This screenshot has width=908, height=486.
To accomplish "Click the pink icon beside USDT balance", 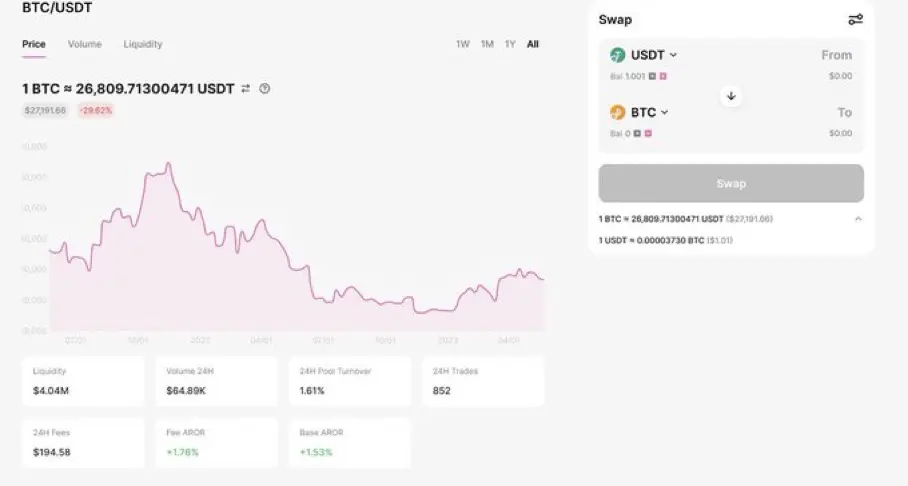I will 662,76.
